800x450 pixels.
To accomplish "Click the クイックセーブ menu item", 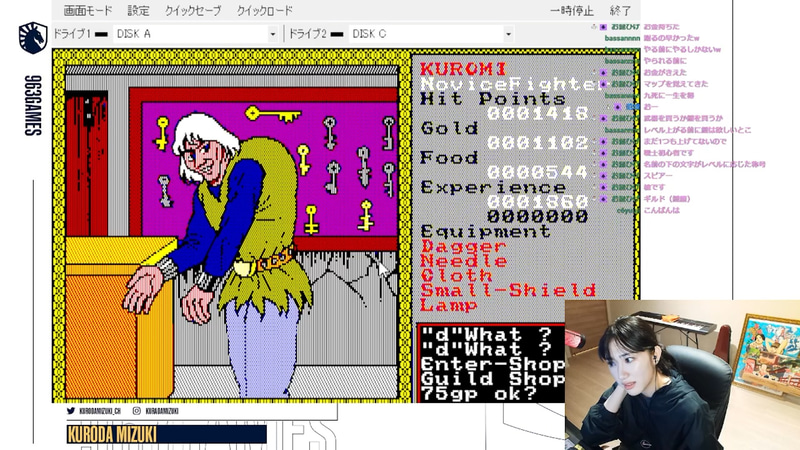I will [193, 10].
